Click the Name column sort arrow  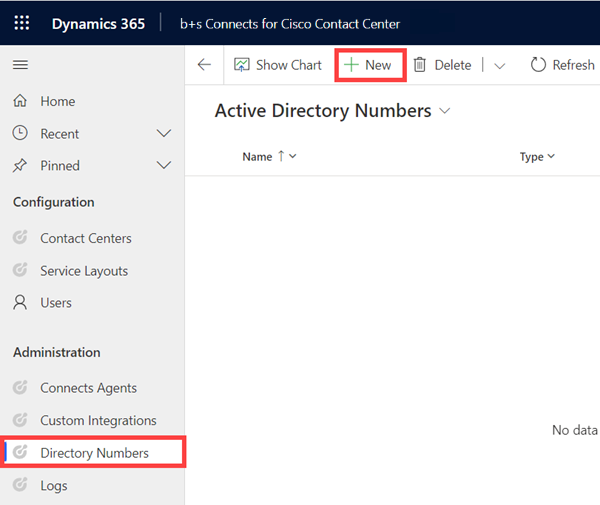click(281, 156)
